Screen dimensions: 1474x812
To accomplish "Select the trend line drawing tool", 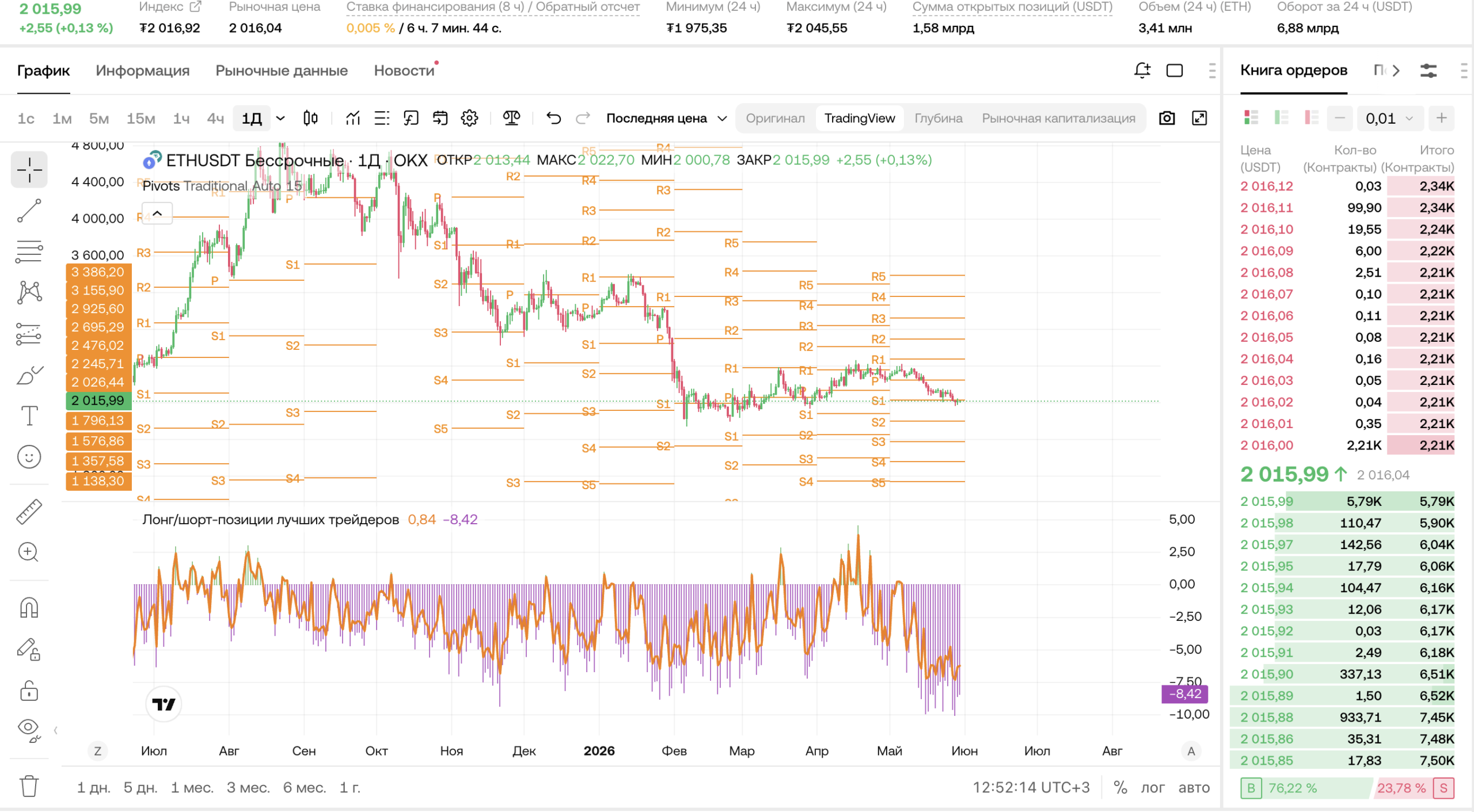I will (x=29, y=211).
